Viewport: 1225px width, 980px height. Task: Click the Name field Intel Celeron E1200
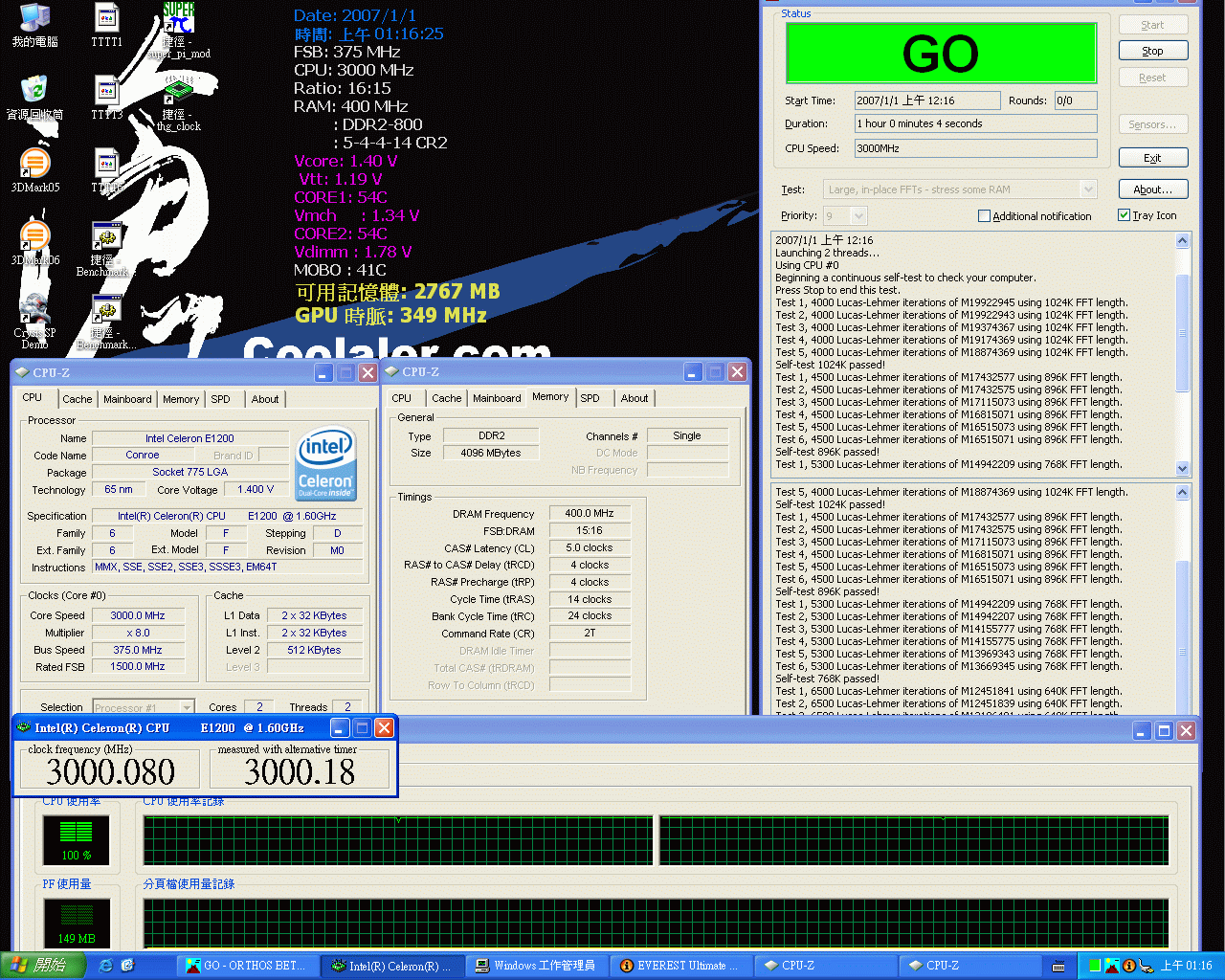[189, 438]
